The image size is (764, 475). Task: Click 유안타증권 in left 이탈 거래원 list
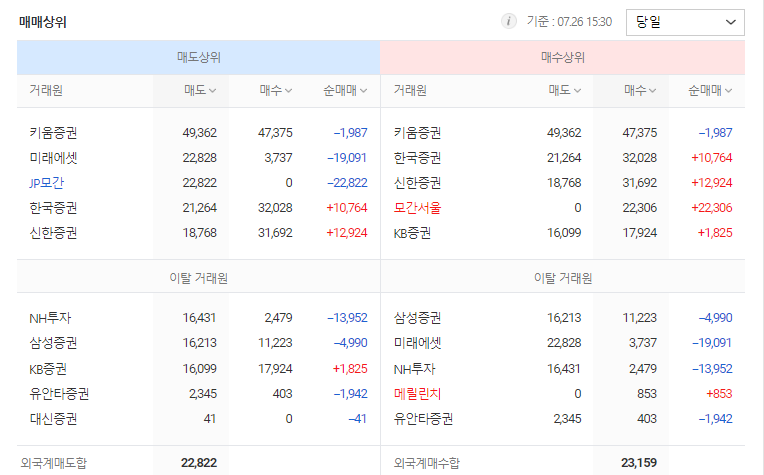(x=59, y=394)
